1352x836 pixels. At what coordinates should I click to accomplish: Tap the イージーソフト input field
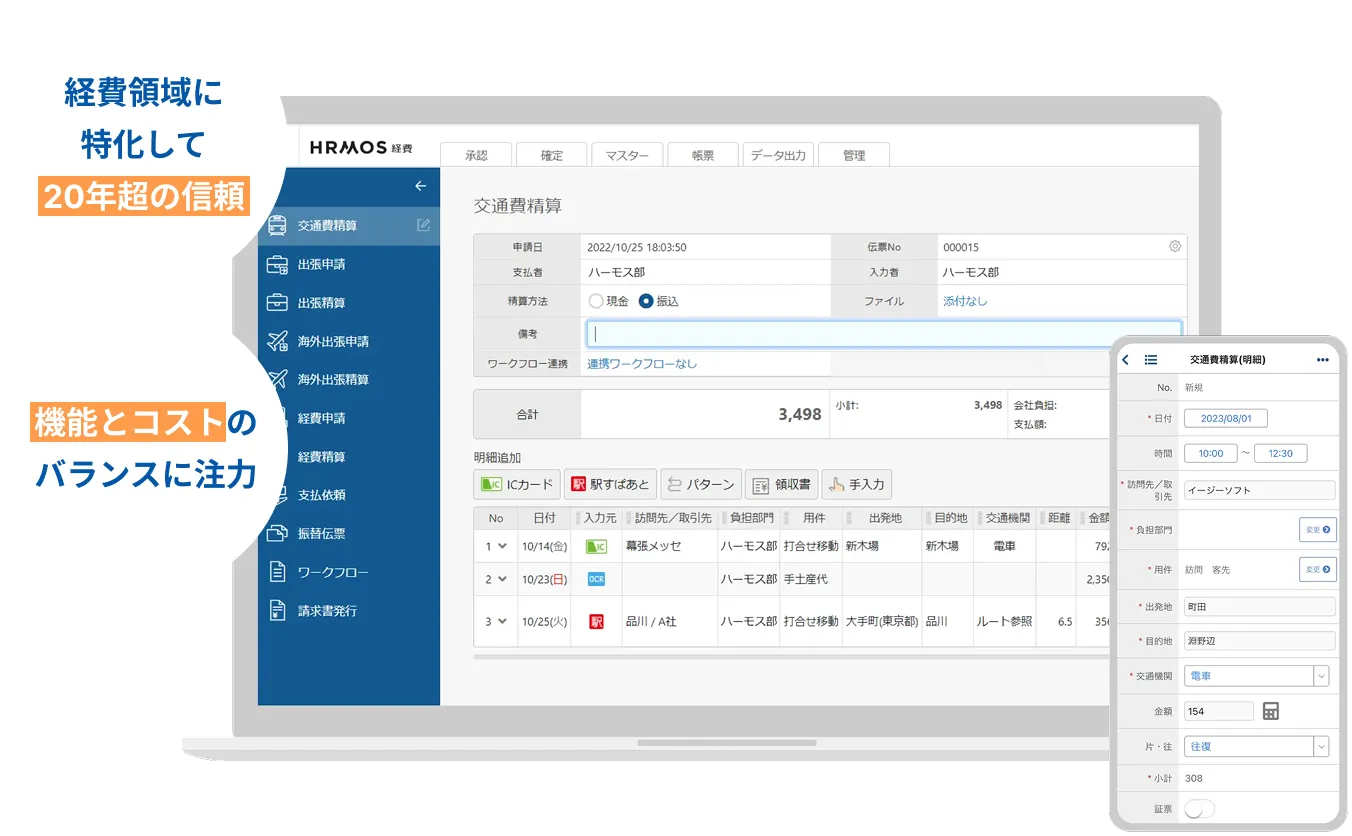click(1260, 490)
